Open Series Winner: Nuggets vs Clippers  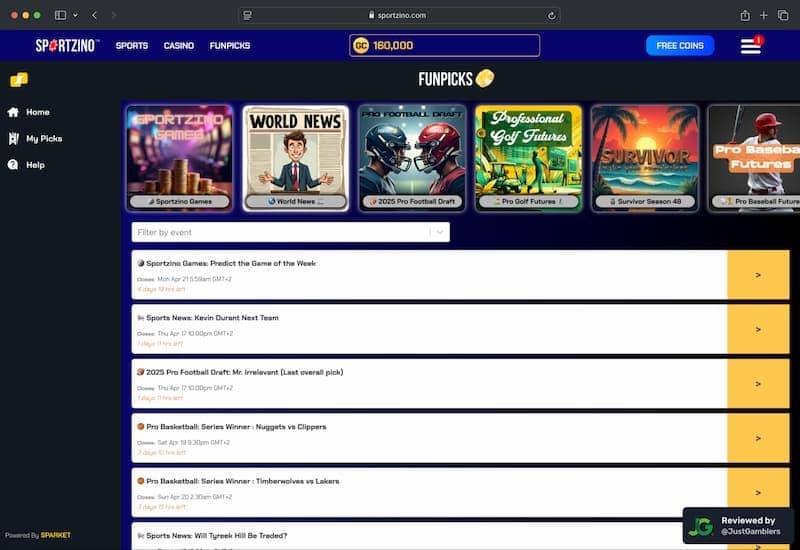pyautogui.click(x=429, y=438)
